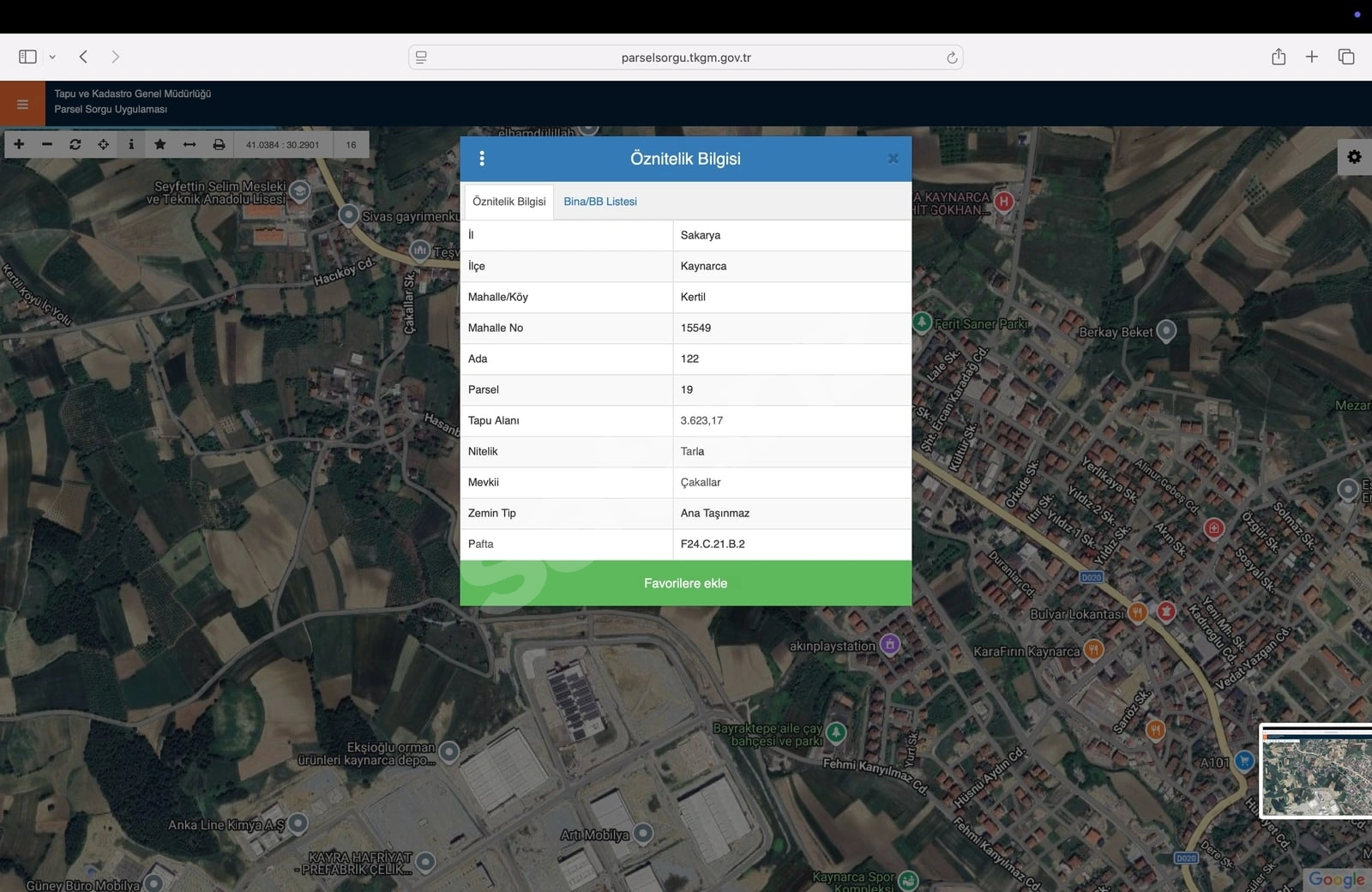The width and height of the screenshot is (1372, 892).
Task: Open the three-dot menu in Öznitelik Bilgisi
Action: point(482,159)
